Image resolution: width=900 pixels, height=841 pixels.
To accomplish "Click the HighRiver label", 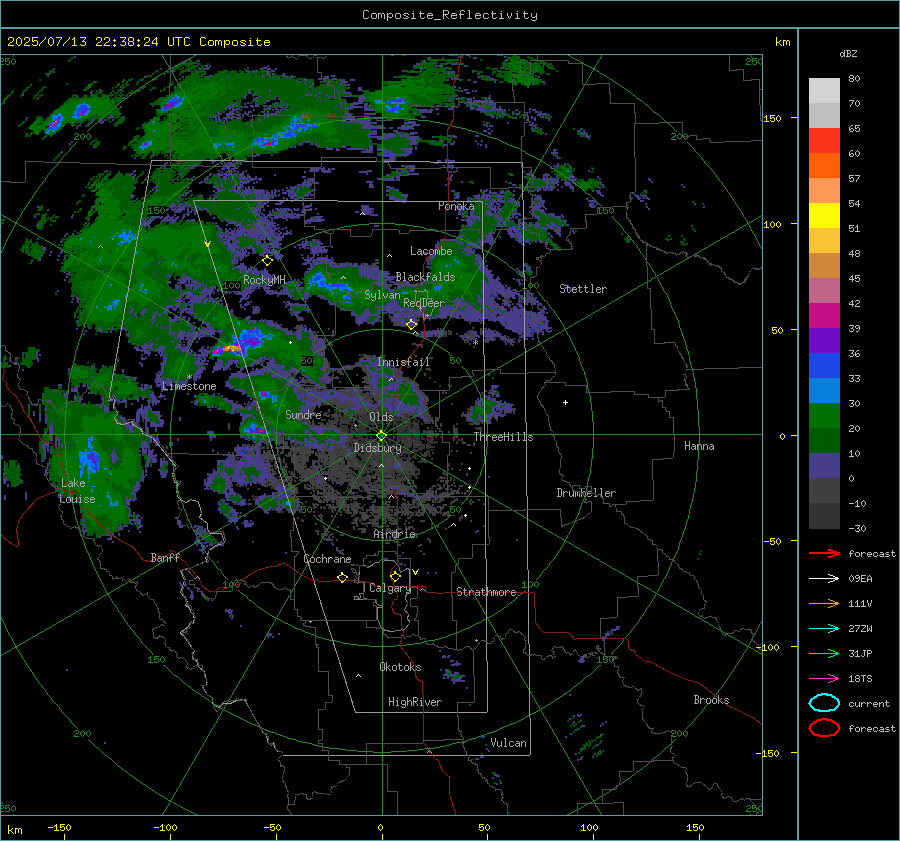I will point(415,702).
